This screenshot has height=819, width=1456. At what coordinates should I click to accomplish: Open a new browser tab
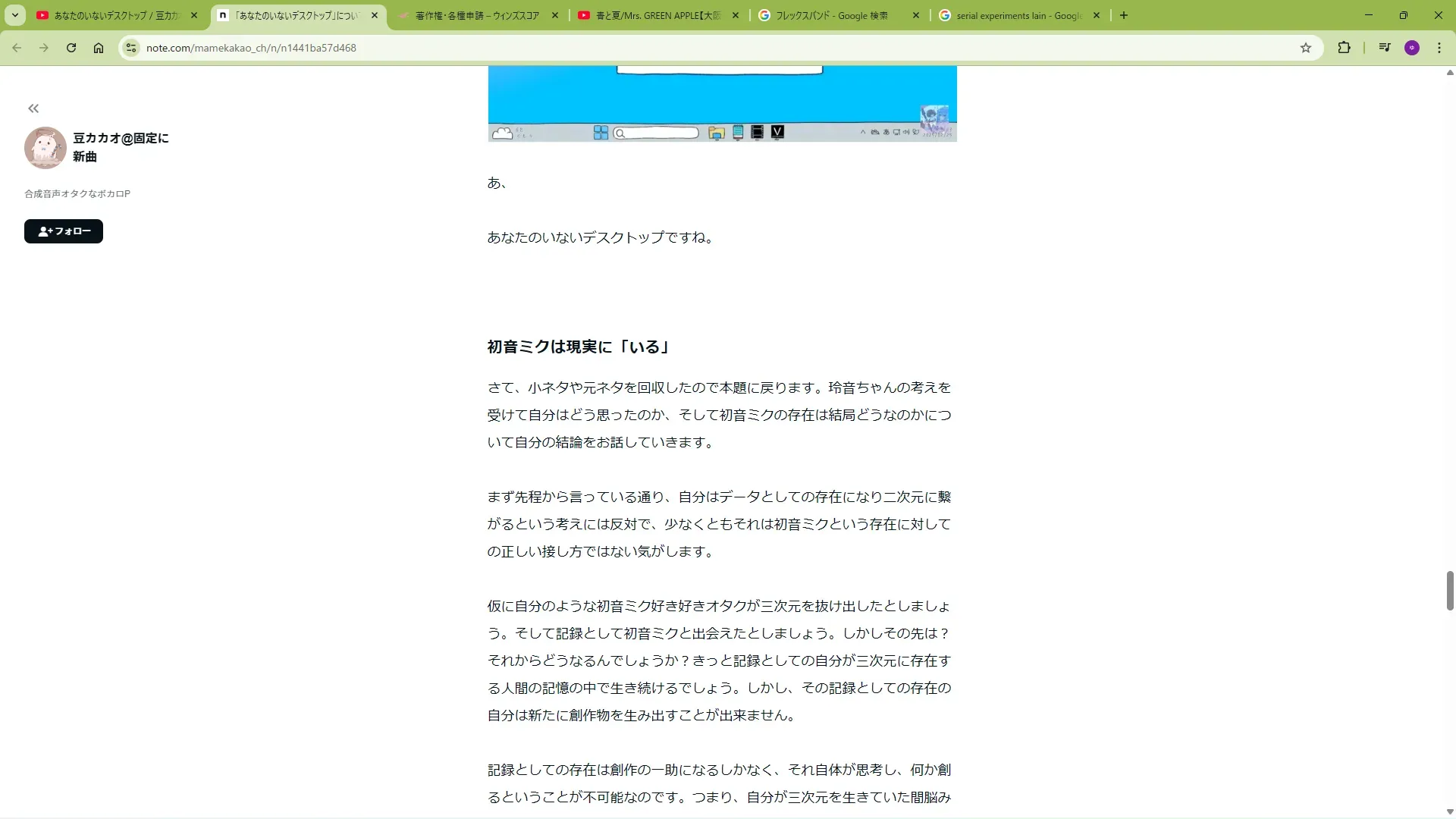(1124, 15)
